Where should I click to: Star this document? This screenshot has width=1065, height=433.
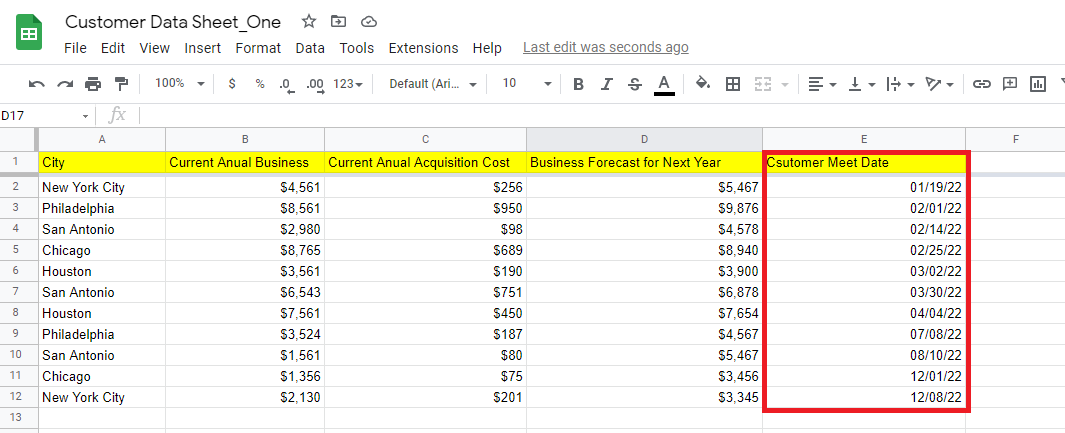309,21
